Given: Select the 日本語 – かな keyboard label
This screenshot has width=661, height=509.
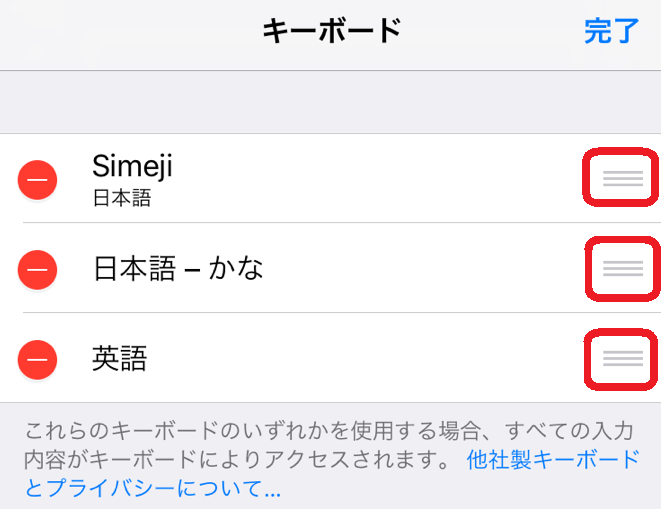Looking at the screenshot, I should coord(178,269).
